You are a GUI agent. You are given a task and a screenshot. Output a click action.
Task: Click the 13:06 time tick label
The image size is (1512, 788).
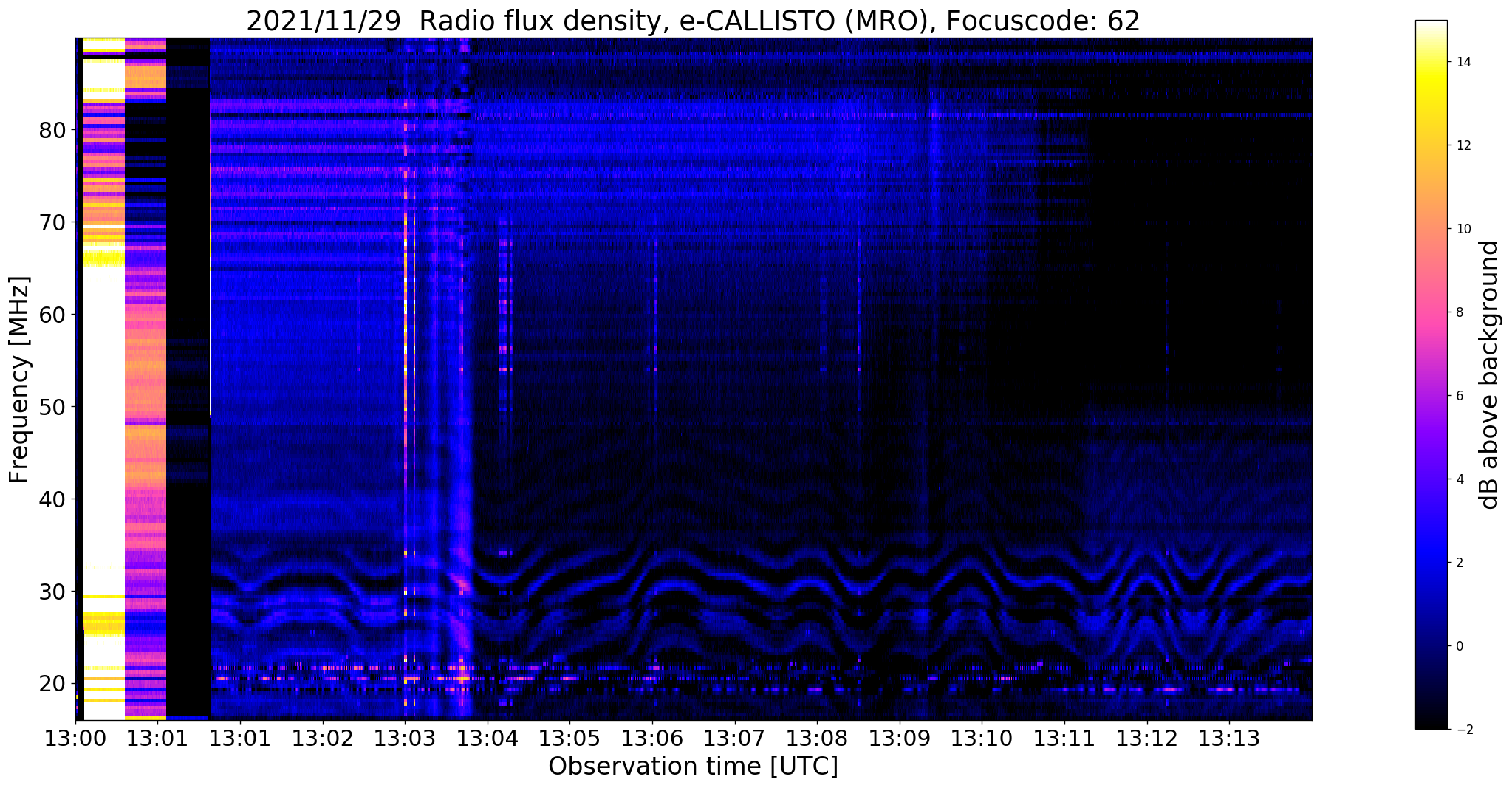click(652, 738)
